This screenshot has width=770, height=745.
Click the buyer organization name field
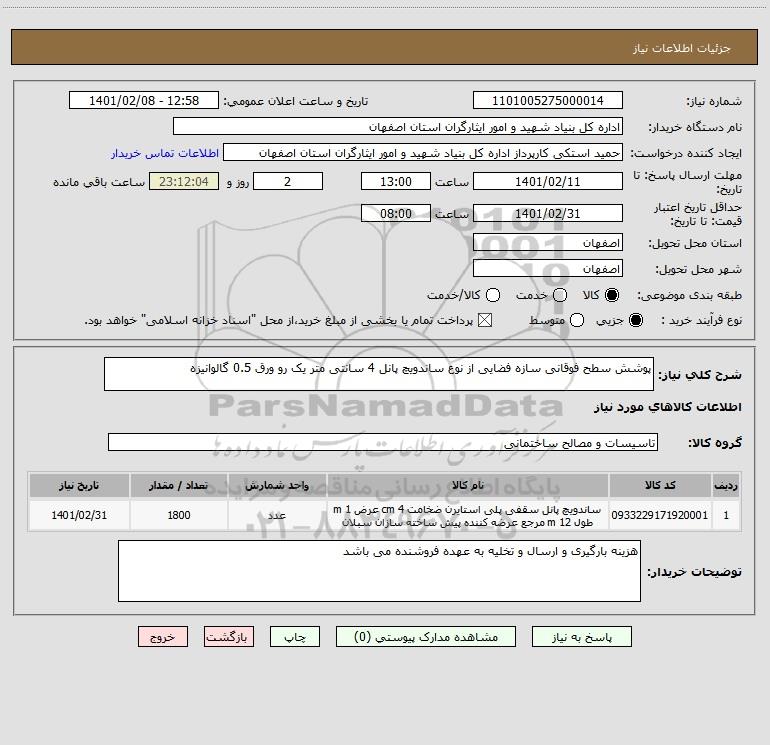coord(398,127)
